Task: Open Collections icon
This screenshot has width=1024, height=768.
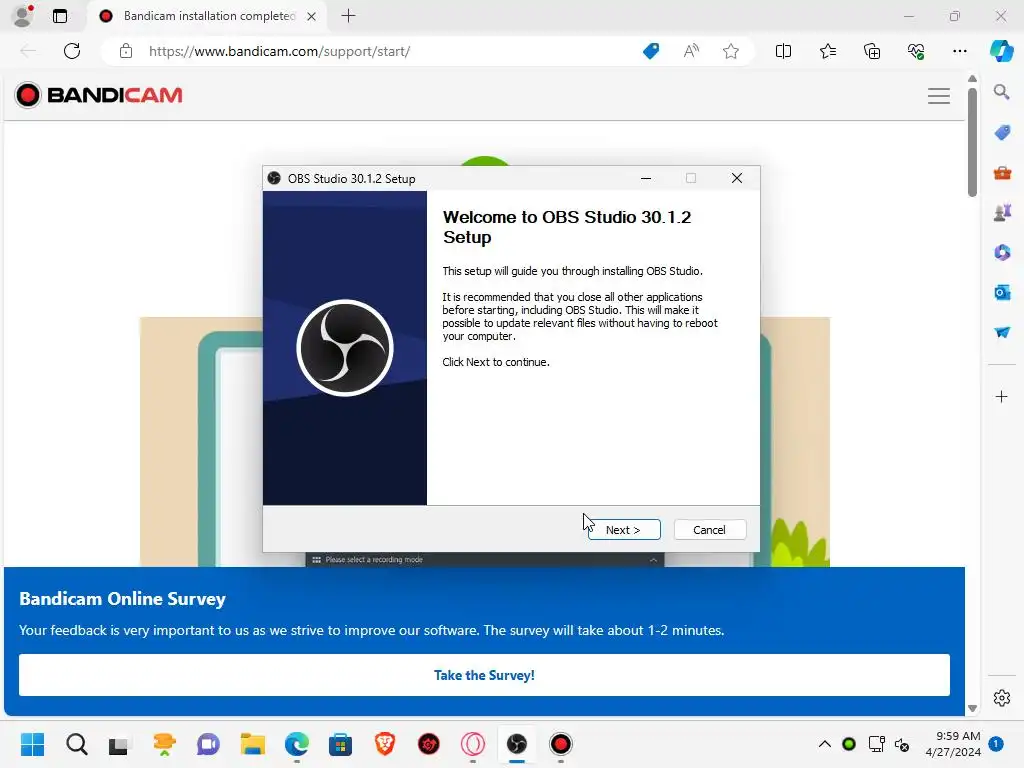Action: [x=872, y=51]
